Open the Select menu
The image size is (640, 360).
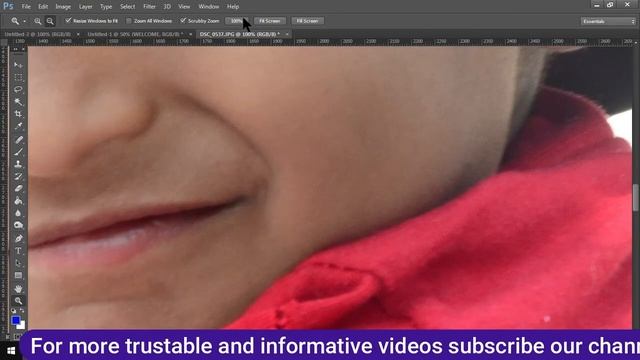(x=127, y=7)
